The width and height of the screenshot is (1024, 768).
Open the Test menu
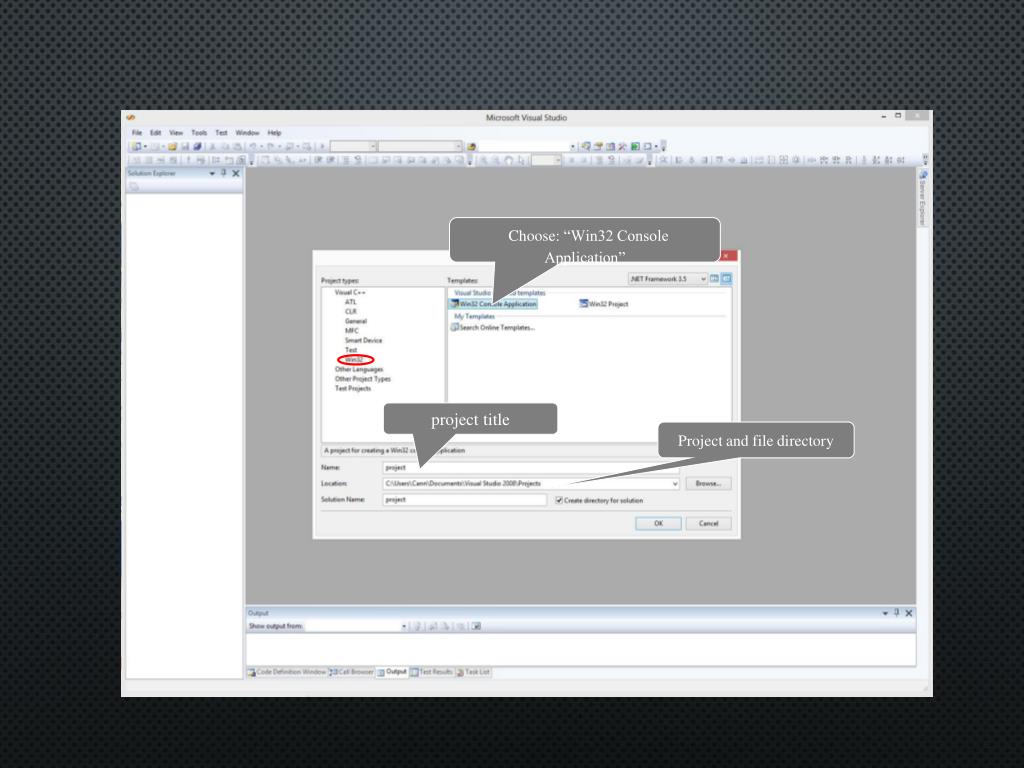pyautogui.click(x=221, y=133)
